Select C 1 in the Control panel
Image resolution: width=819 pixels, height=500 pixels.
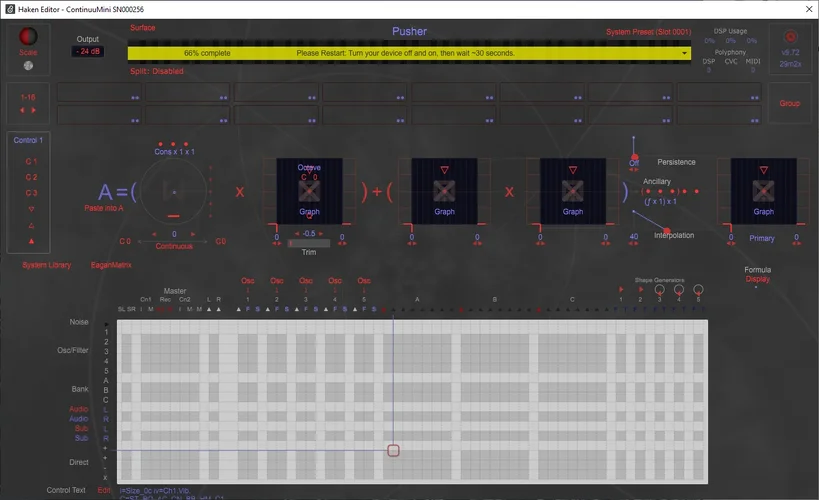[31, 161]
